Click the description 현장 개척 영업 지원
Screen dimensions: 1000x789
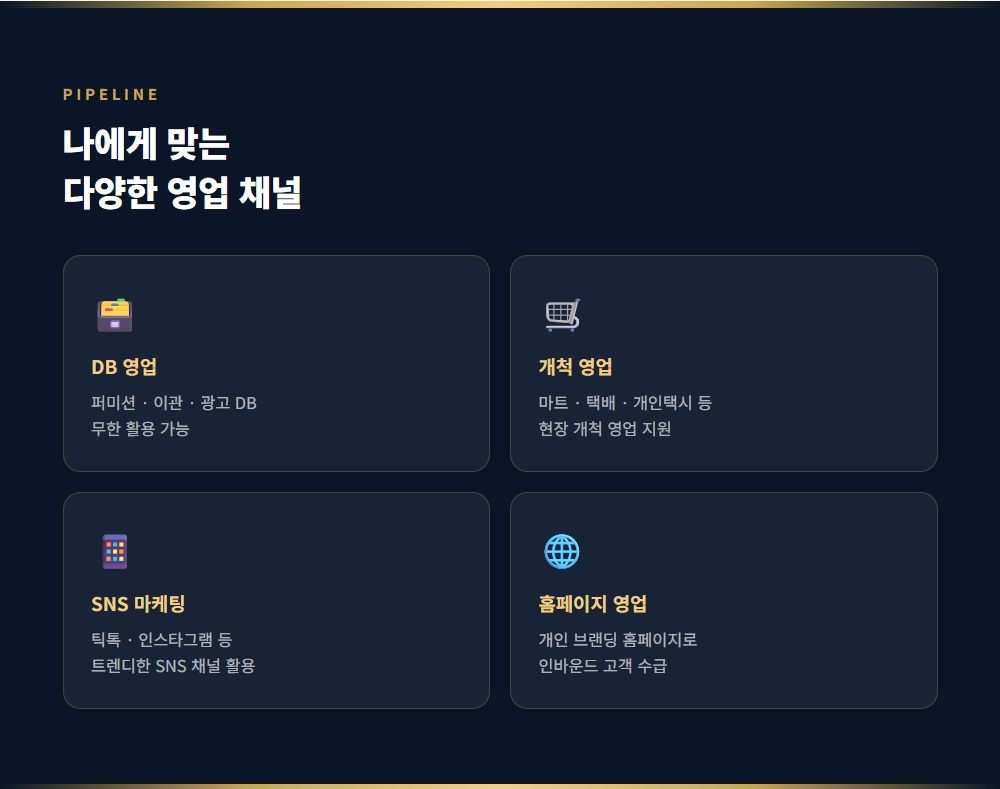[606, 428]
